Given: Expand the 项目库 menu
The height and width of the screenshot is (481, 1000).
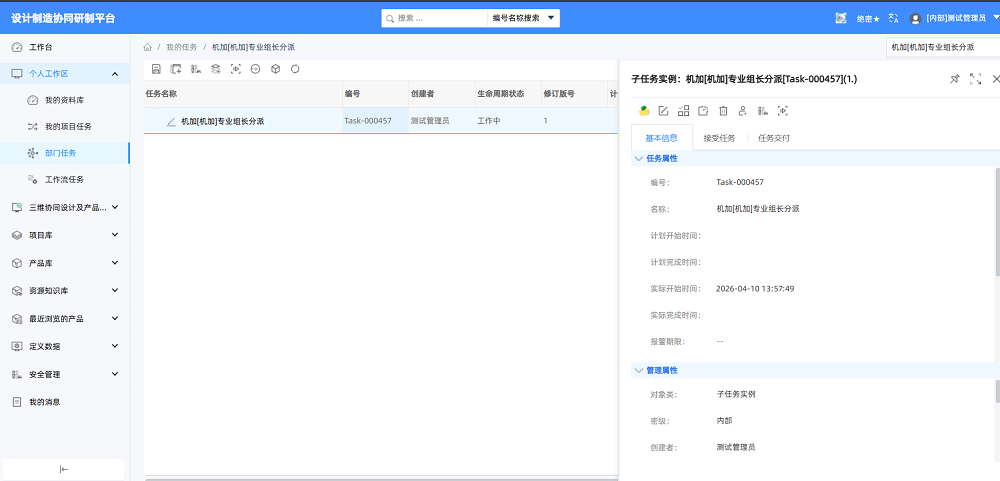Looking at the screenshot, I should coord(115,235).
